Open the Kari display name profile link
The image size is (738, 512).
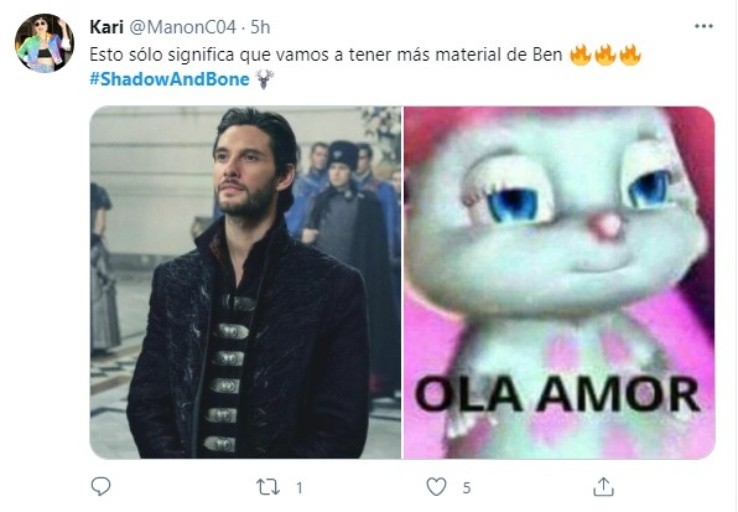pyautogui.click(x=106, y=27)
